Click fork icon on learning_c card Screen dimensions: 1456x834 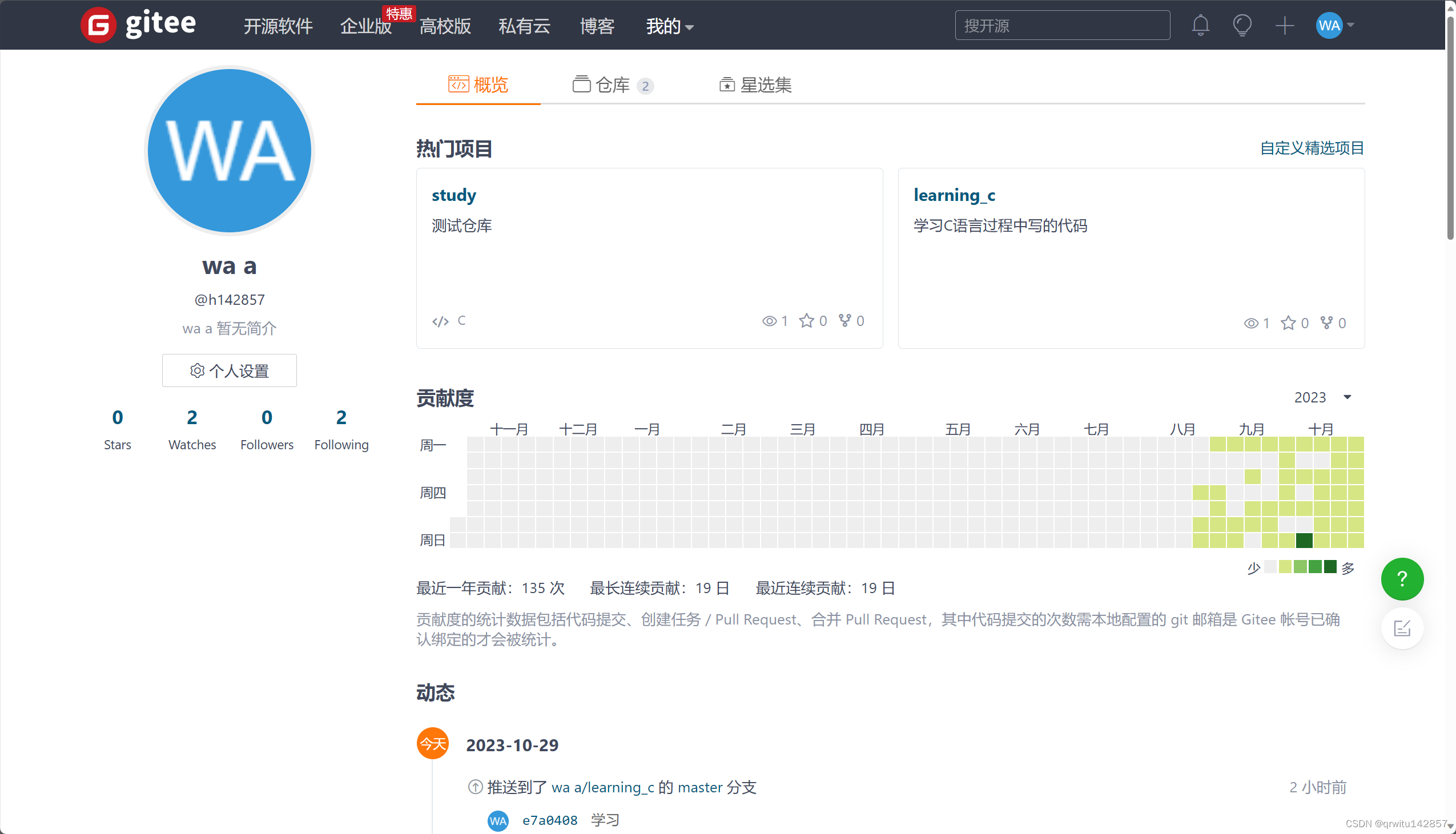pyautogui.click(x=1326, y=323)
